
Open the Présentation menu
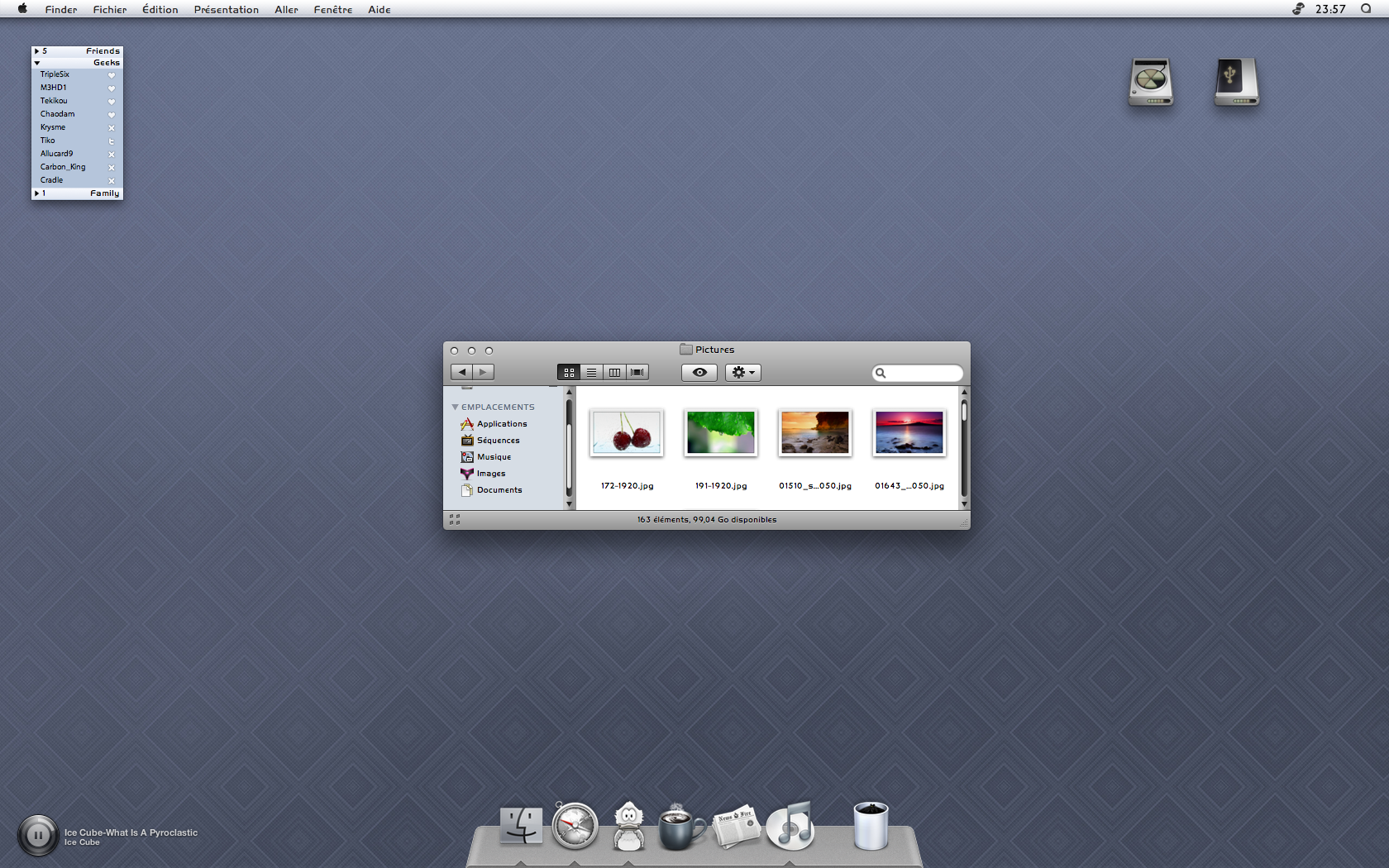[x=227, y=9]
